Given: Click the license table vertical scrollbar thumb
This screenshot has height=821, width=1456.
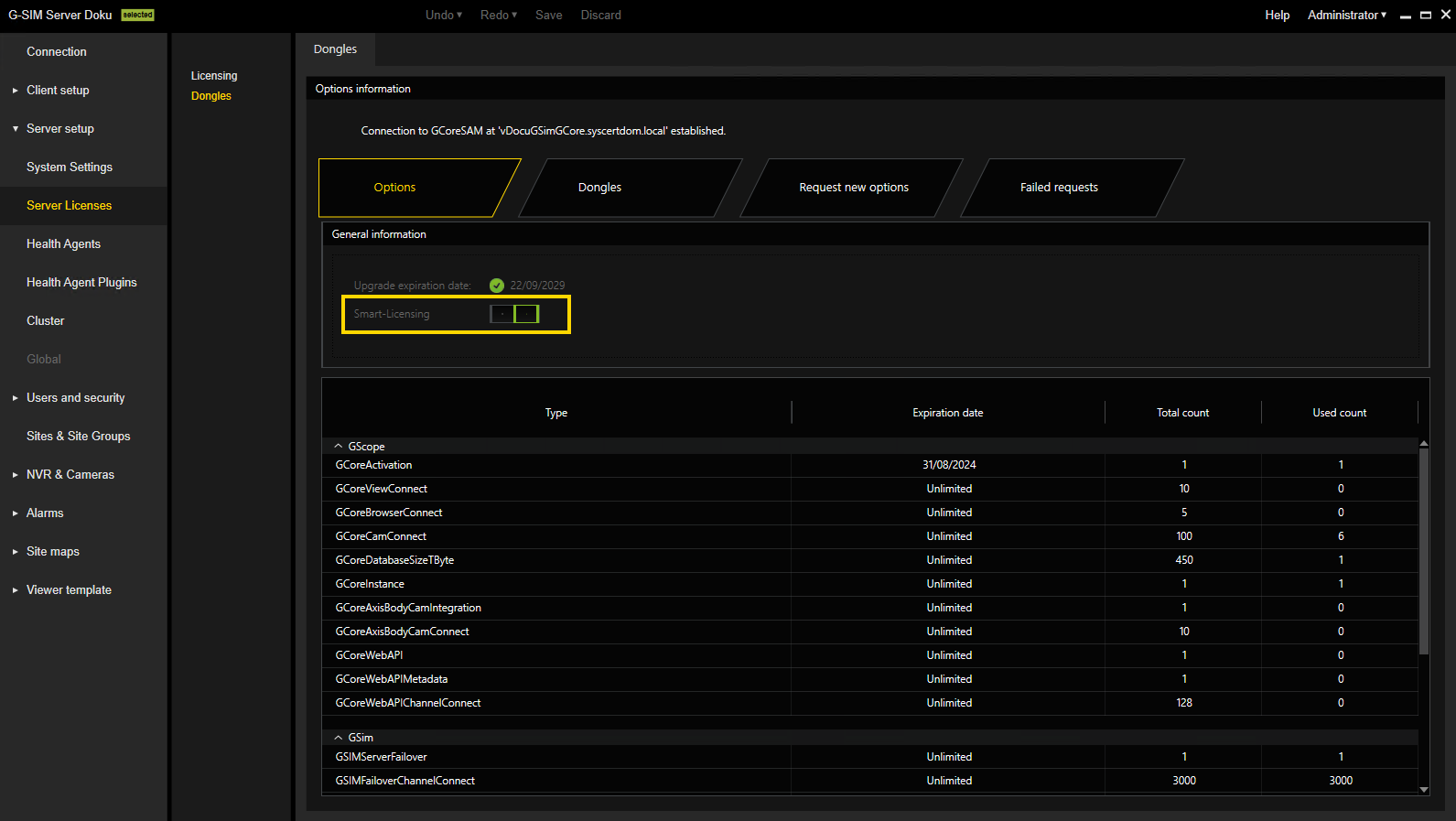Looking at the screenshot, I should [1423, 549].
